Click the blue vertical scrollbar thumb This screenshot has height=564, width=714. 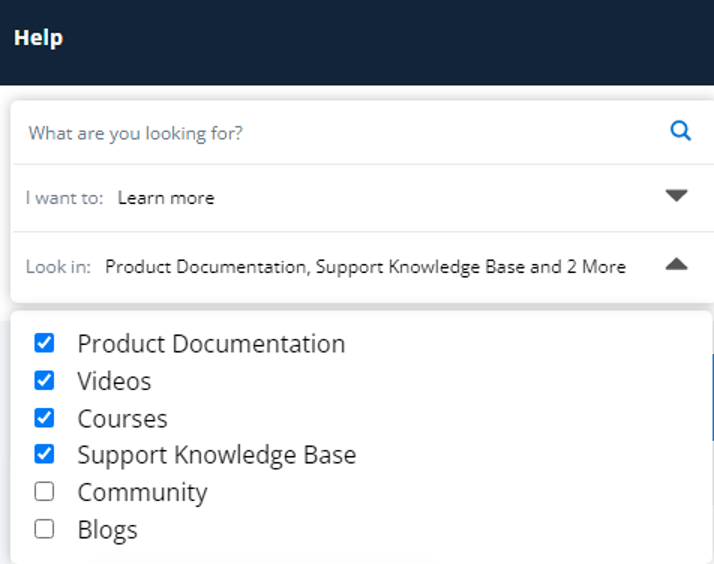click(x=712, y=397)
